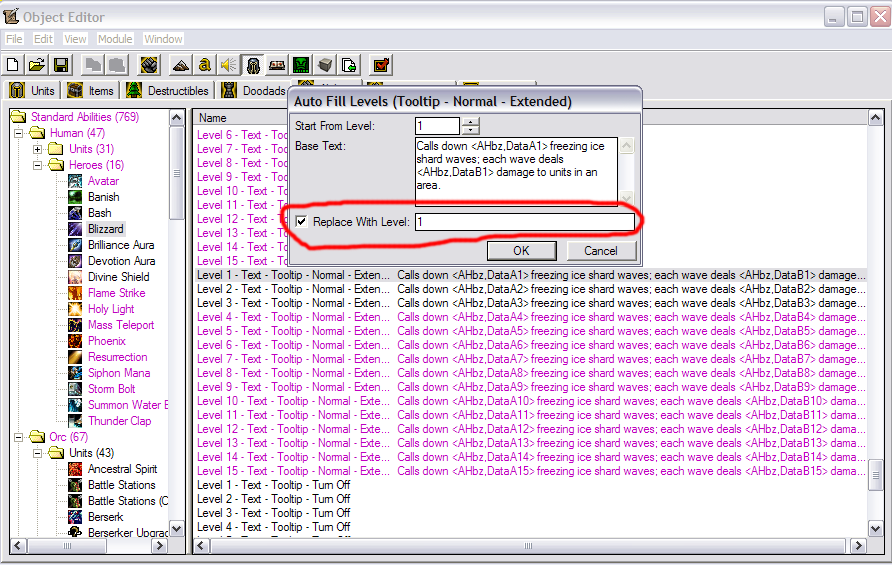892x565 pixels.
Task: Click inside the Base Text box
Action: (516, 171)
